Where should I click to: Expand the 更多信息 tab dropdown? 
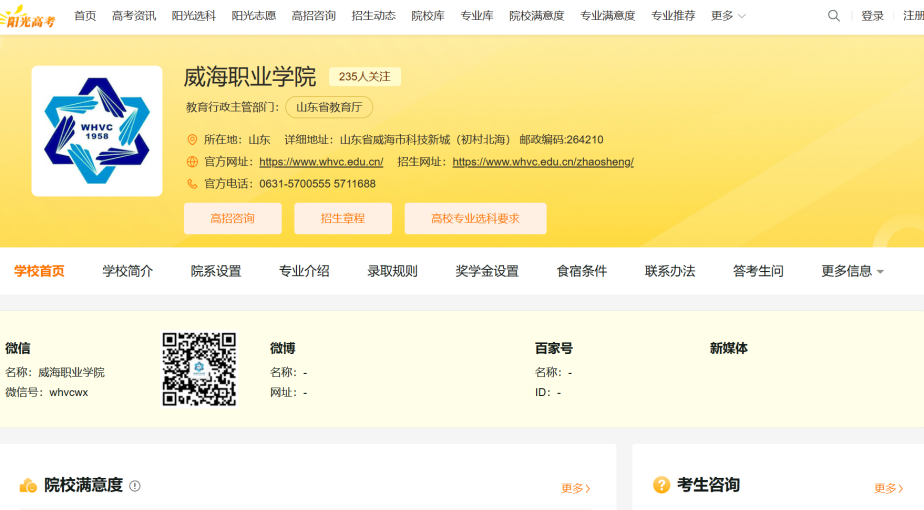pyautogui.click(x=852, y=271)
